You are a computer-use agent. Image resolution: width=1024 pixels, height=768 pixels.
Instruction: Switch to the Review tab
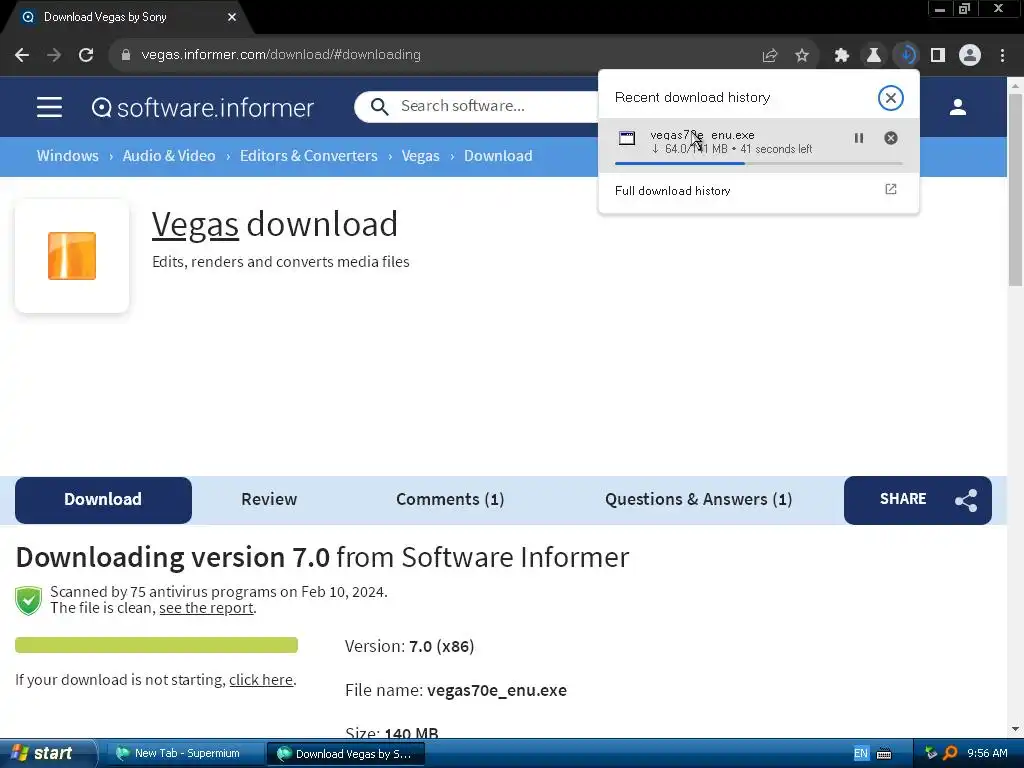(269, 500)
